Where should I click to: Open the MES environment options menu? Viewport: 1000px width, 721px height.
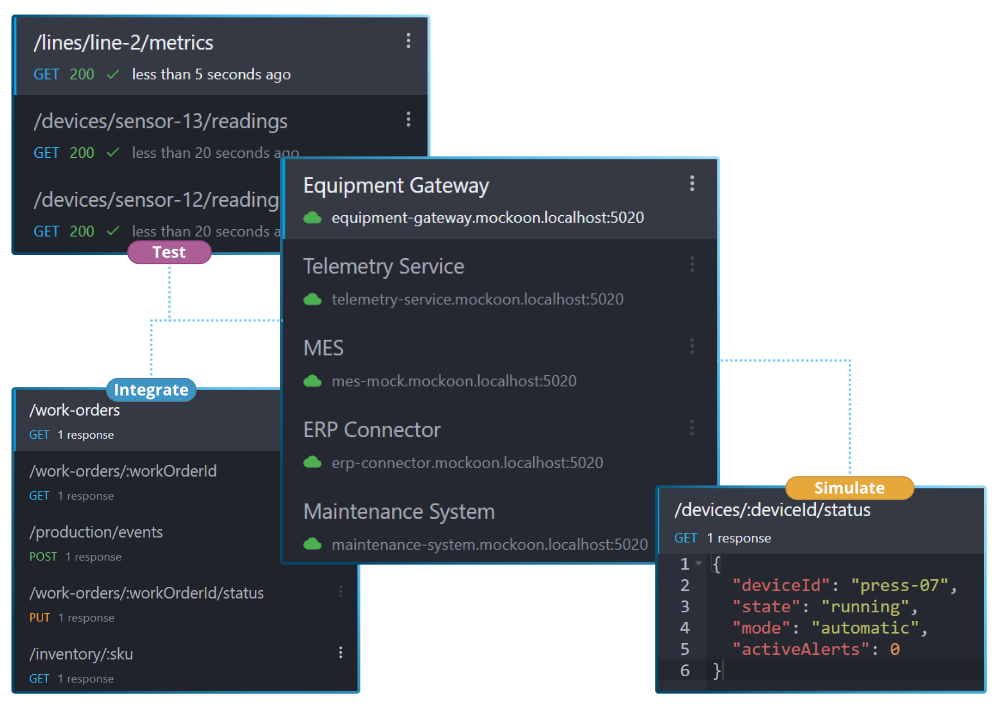(x=692, y=346)
